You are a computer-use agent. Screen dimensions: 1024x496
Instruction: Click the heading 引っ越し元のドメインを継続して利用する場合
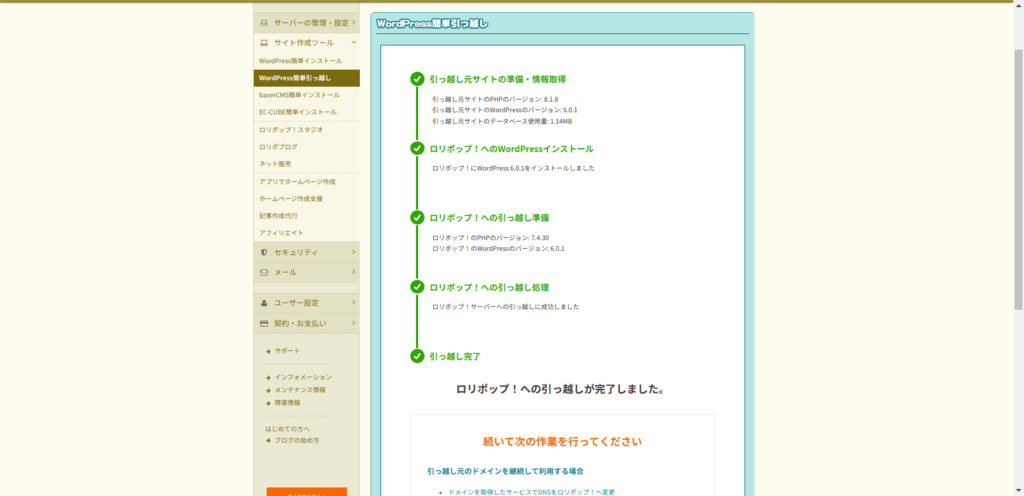click(505, 471)
